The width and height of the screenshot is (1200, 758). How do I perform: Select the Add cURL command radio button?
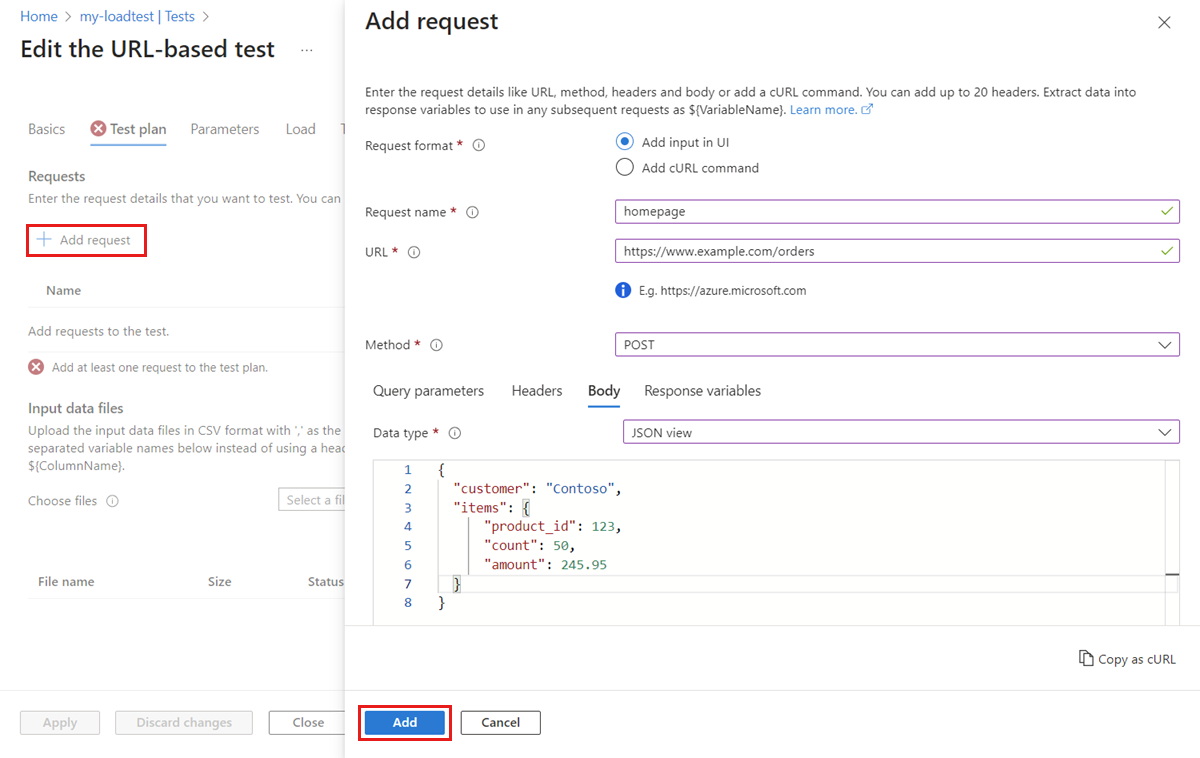[x=624, y=167]
